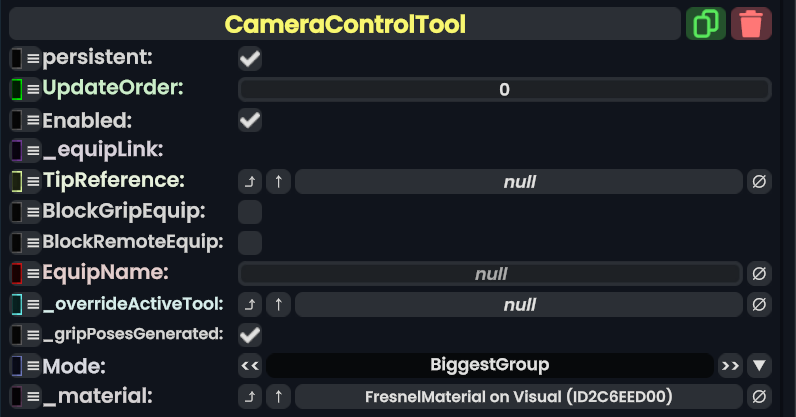
Task: Open the Mode dropdown triangle
Action: (x=759, y=365)
